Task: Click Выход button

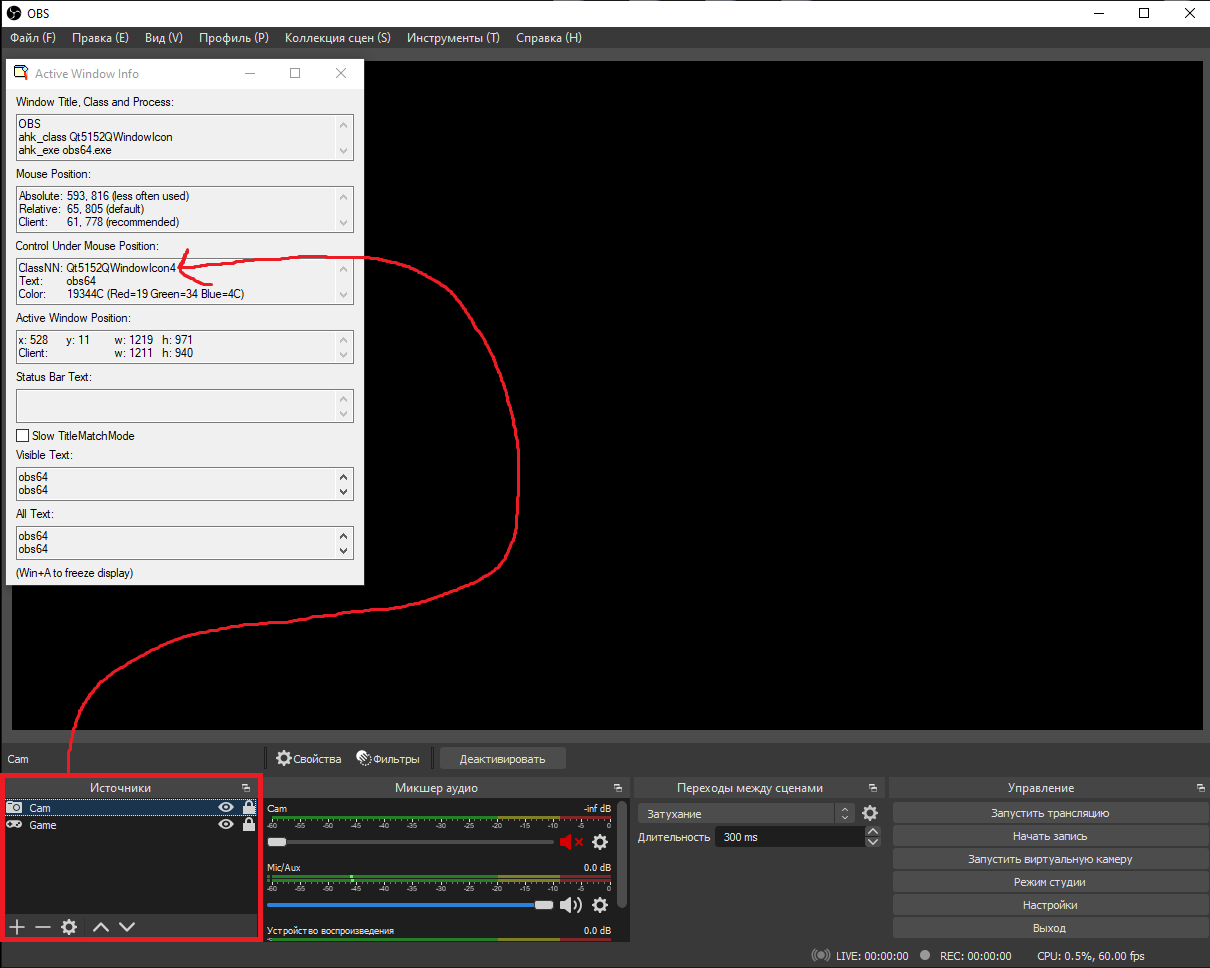Action: (x=1050, y=928)
